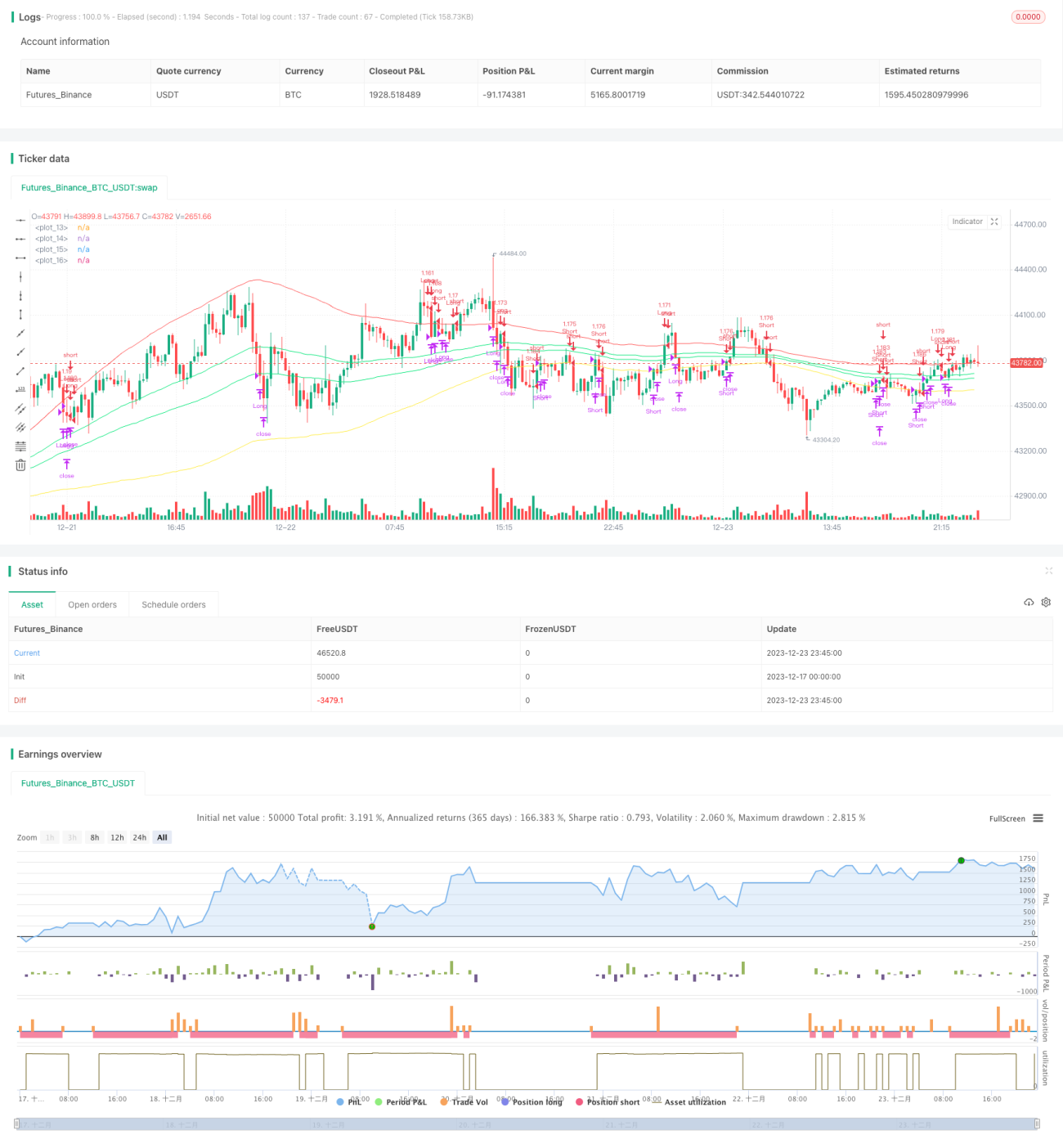Set zoom range to 24h
Image resolution: width=1063 pixels, height=1148 pixels.
[x=140, y=837]
